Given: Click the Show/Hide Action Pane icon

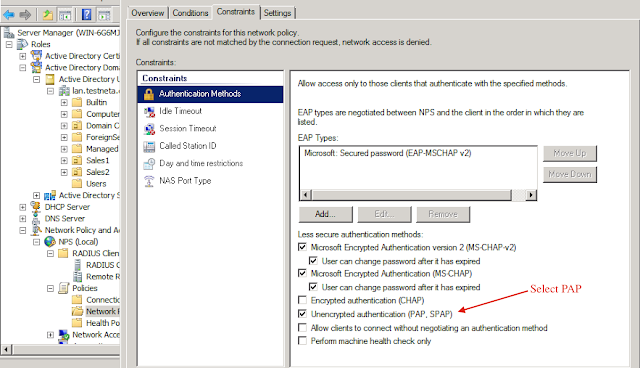Looking at the screenshot, I should [x=104, y=16].
